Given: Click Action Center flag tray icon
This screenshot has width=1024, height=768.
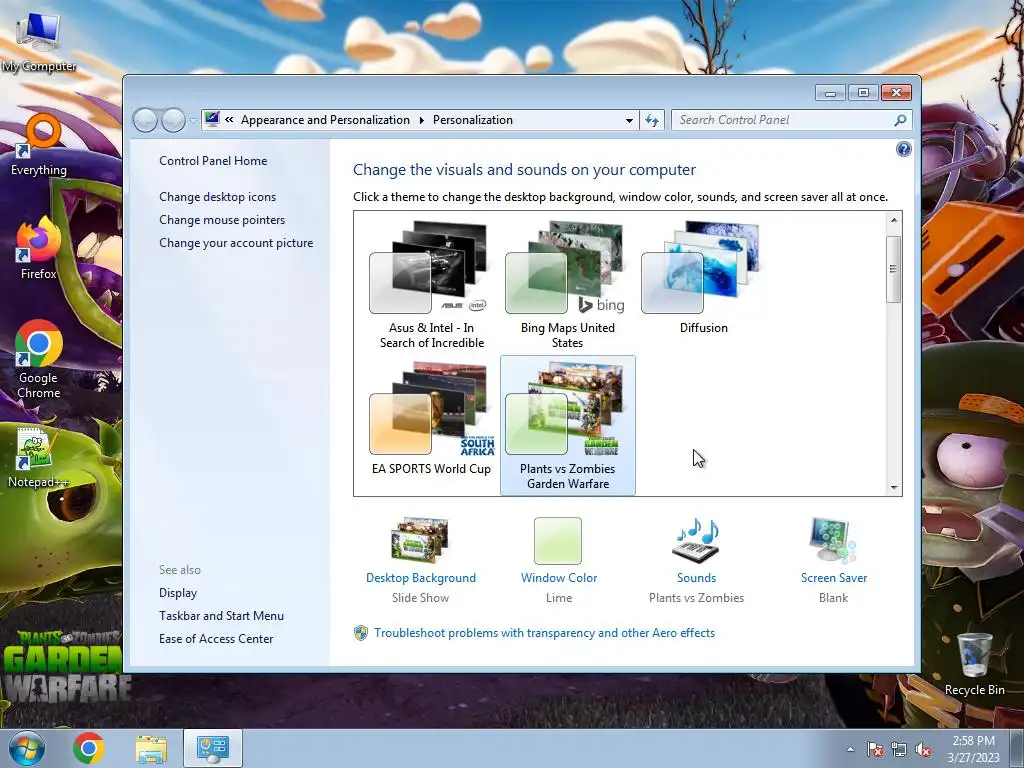Looking at the screenshot, I should [875, 750].
